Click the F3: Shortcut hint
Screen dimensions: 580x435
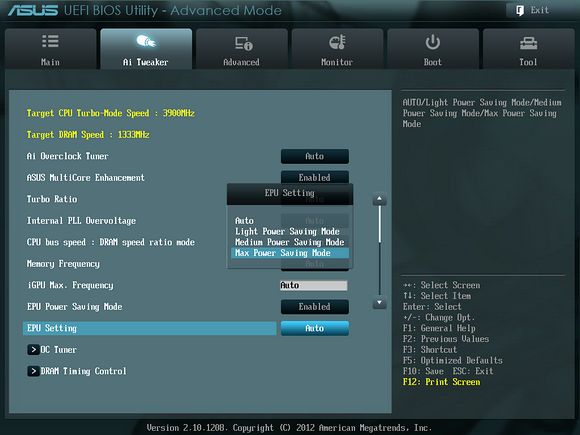click(x=430, y=350)
